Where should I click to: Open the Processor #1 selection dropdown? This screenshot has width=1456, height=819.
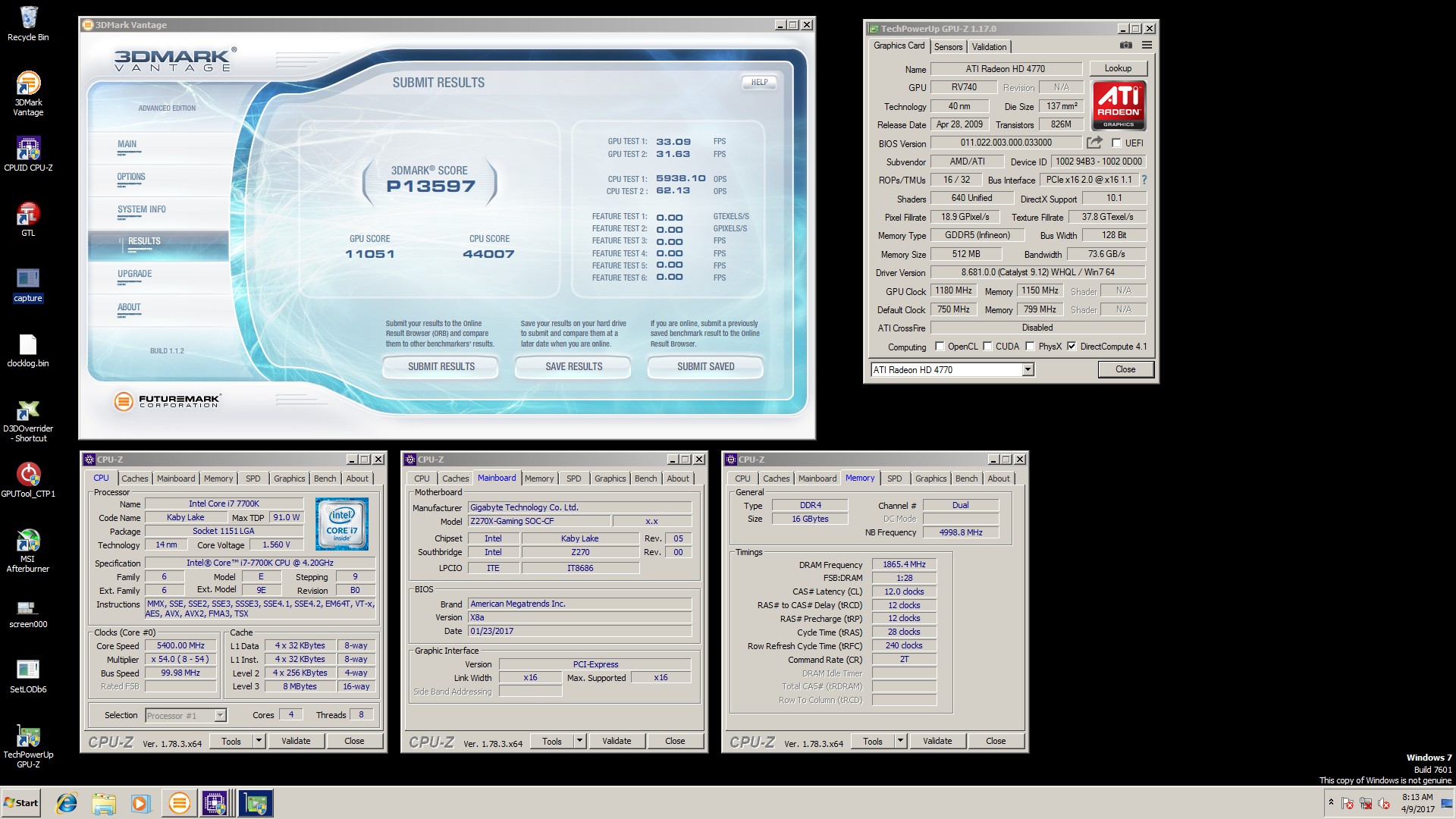[x=220, y=715]
